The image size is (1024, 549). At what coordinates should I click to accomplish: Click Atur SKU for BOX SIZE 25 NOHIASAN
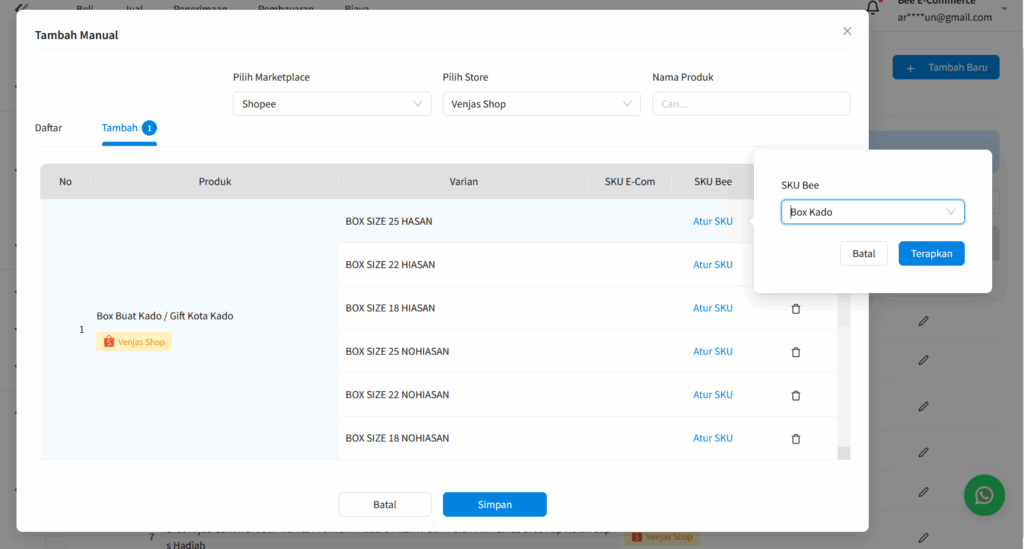pos(712,351)
